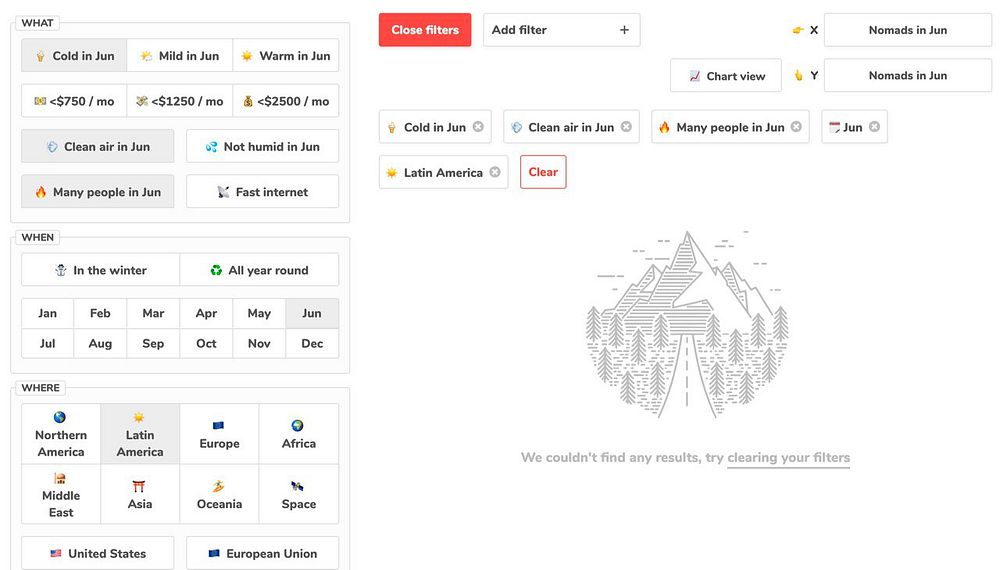Expand the Add filter dropdown
The image size is (1000, 570).
pyautogui.click(x=560, y=30)
